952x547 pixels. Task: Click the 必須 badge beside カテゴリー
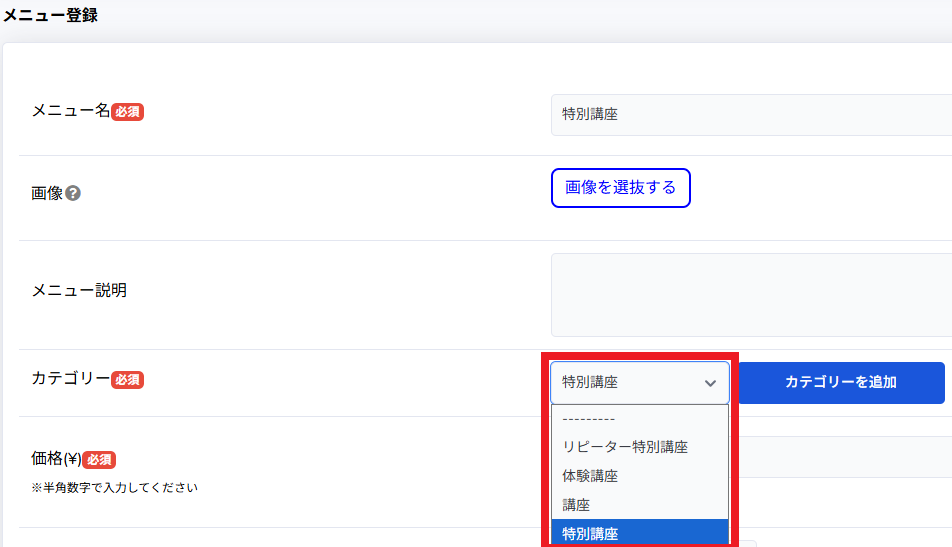point(127,380)
